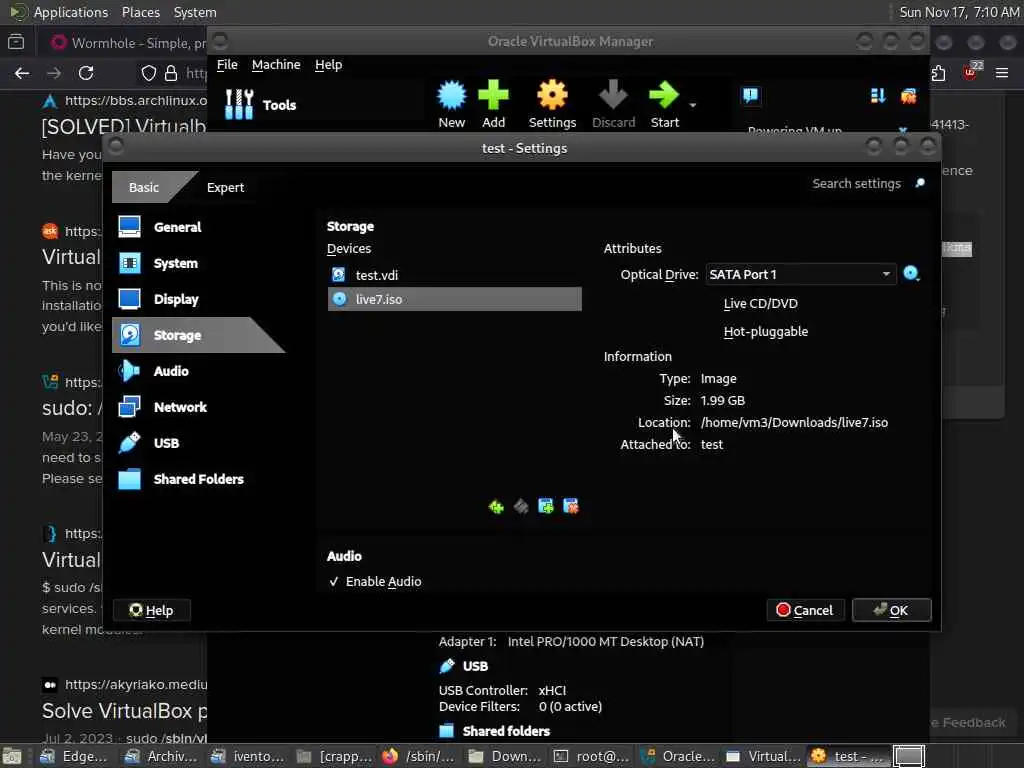Click the Tools icon in VirtualBox Manager
Screen dimensions: 1024x768
(x=239, y=104)
